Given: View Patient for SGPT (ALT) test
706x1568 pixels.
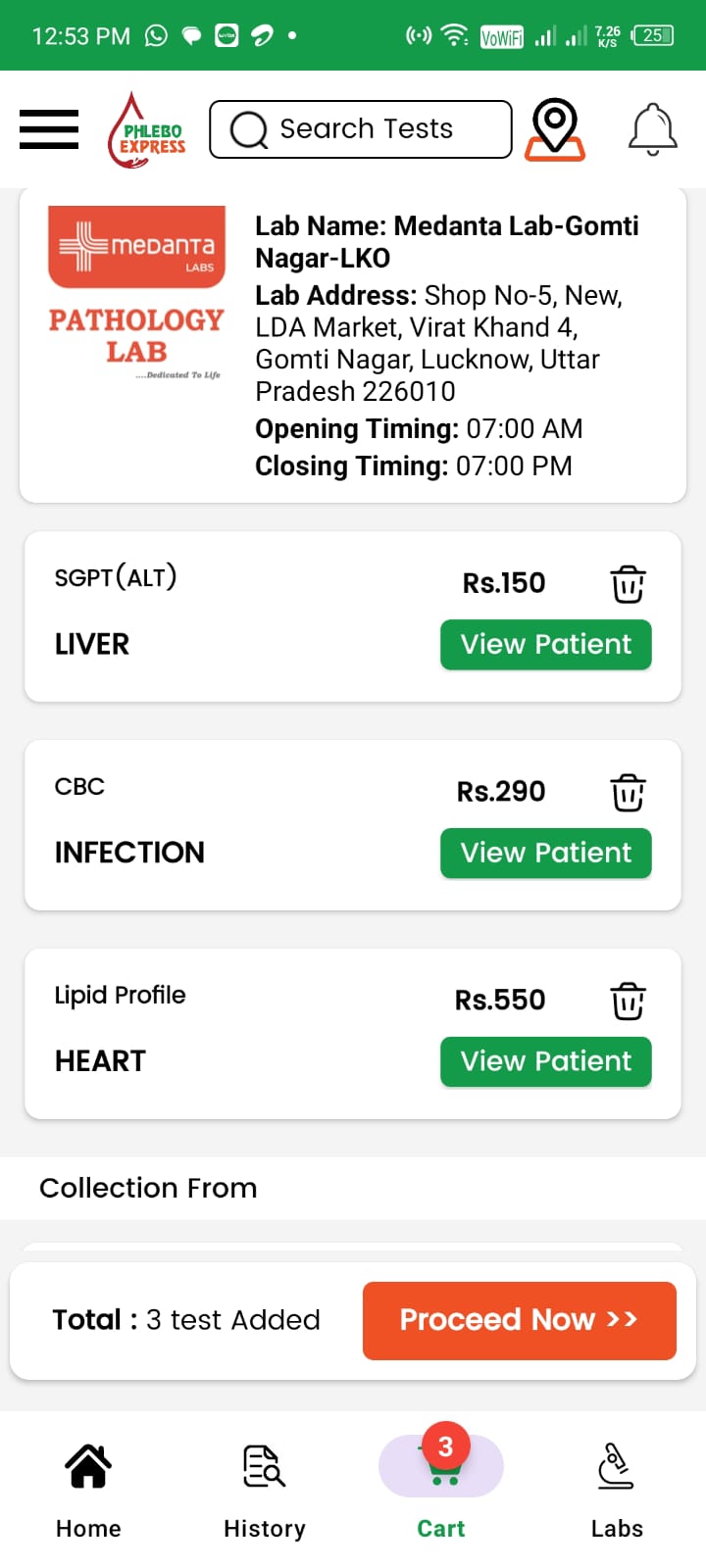Looking at the screenshot, I should point(545,645).
